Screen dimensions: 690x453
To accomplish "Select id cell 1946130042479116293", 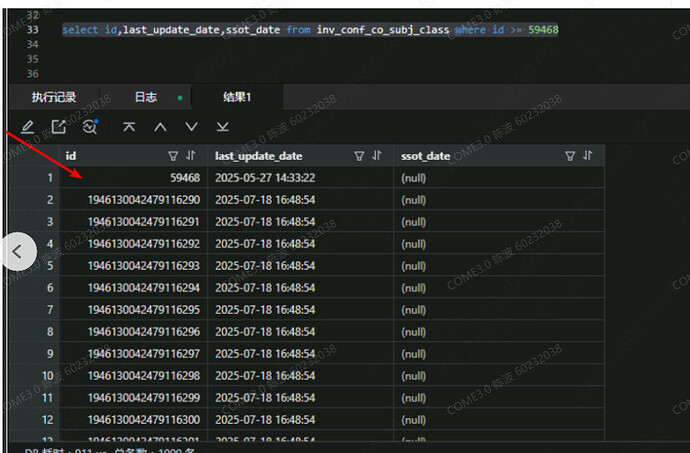I will (x=133, y=266).
